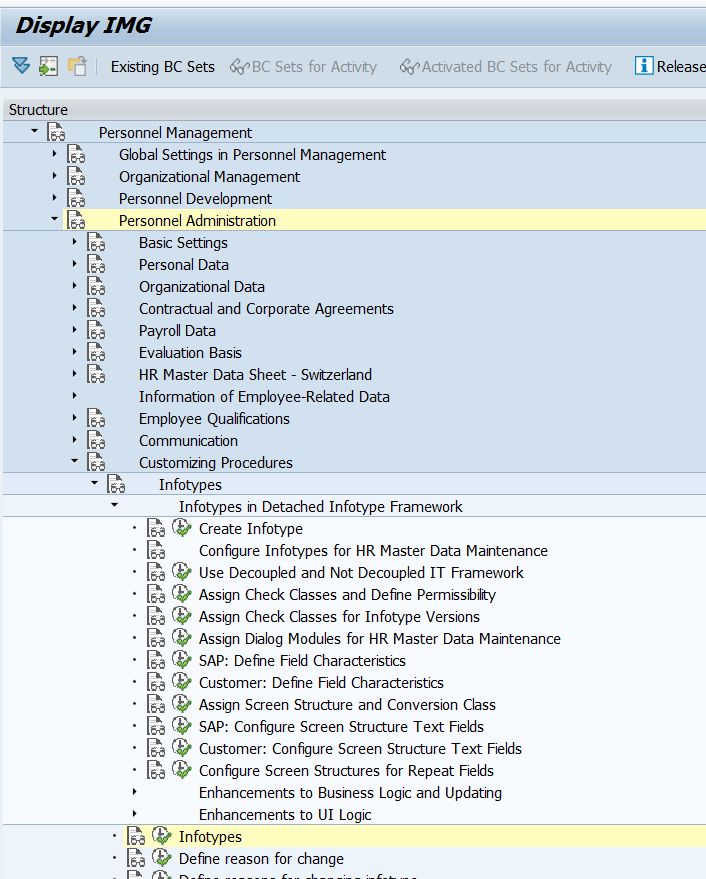Click Activated BC Sets for Activity button

(505, 67)
